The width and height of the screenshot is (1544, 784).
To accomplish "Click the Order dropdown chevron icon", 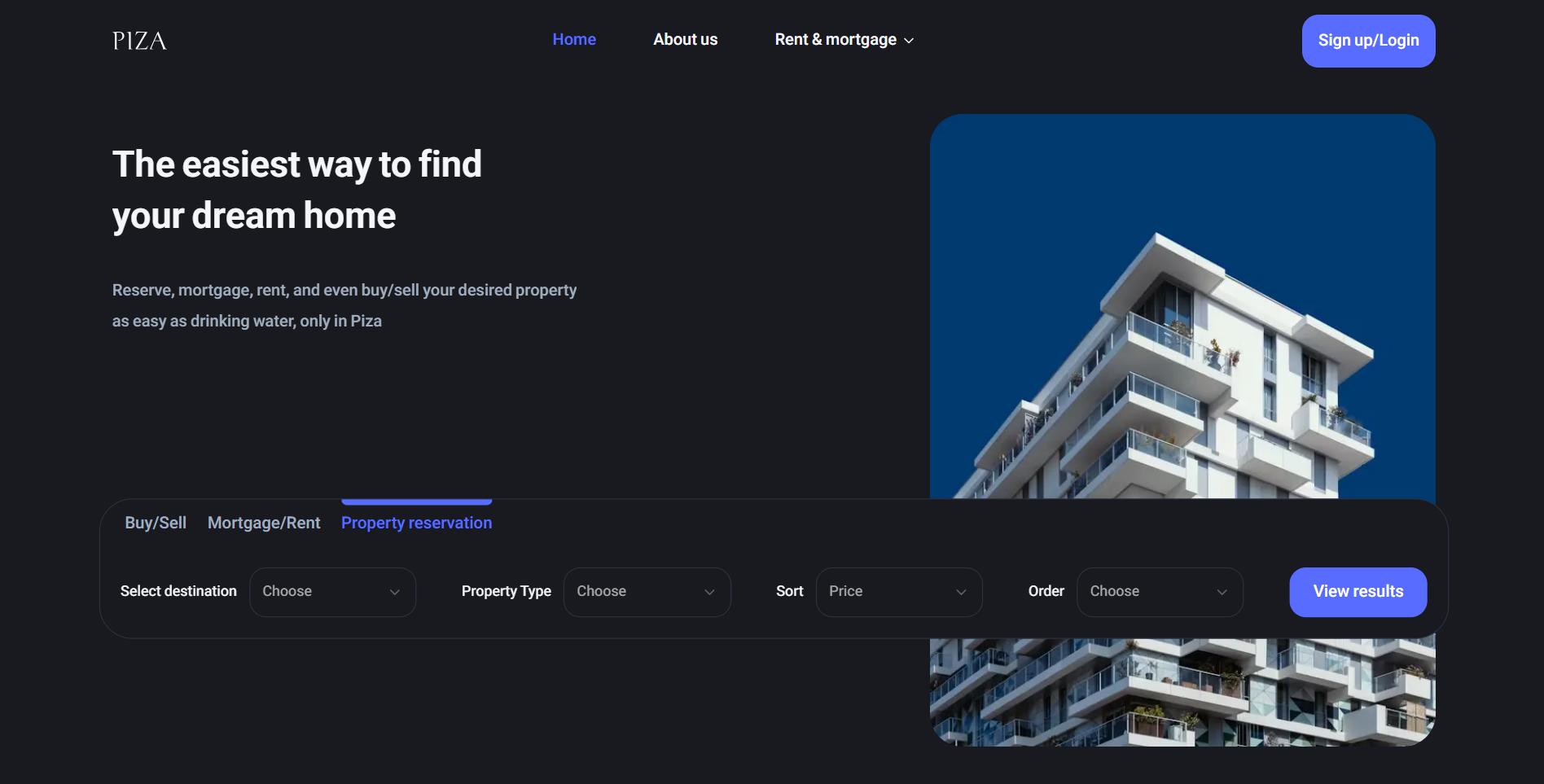I will (1222, 592).
